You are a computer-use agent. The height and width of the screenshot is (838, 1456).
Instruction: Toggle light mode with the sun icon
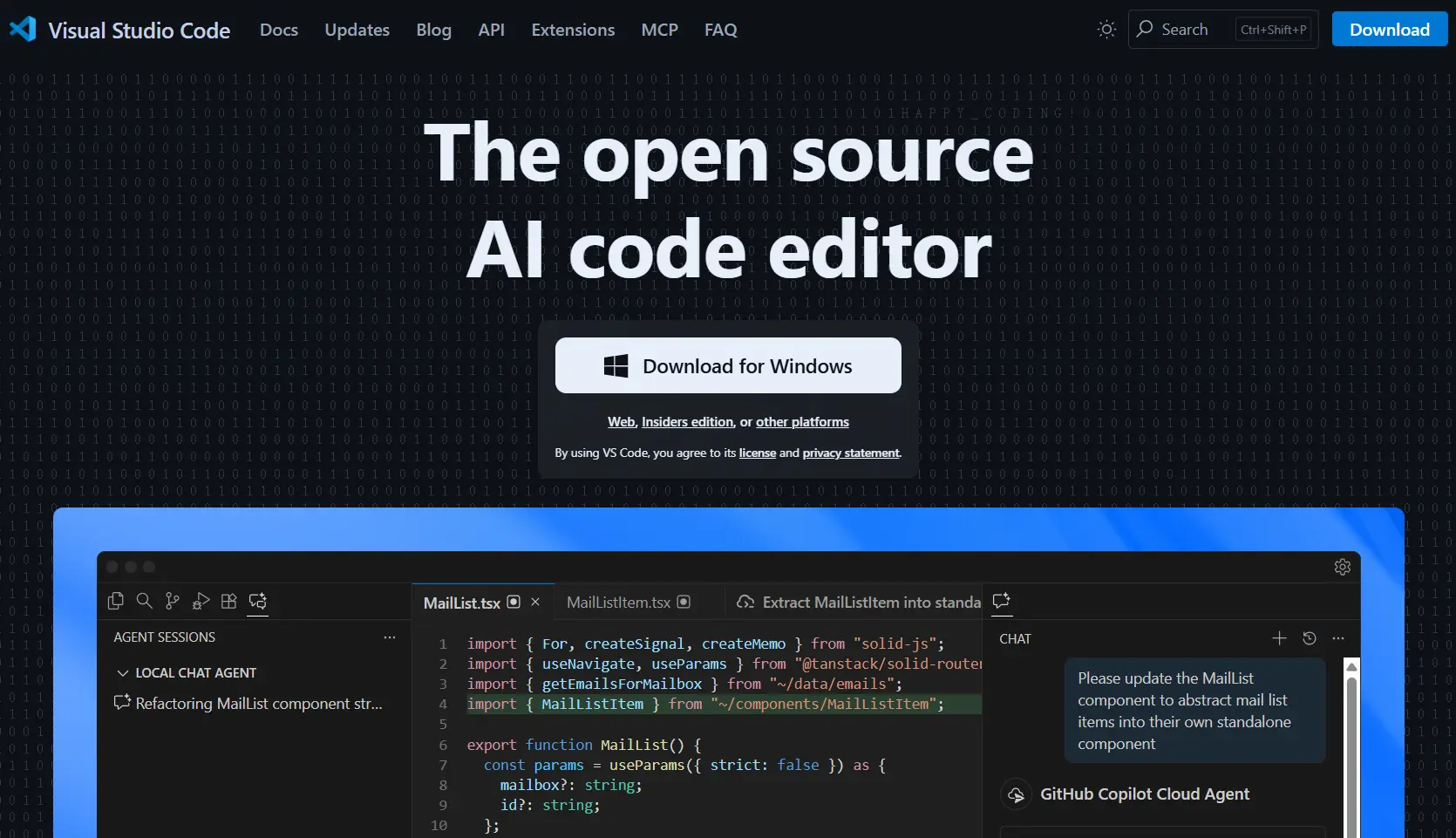pyautogui.click(x=1106, y=29)
